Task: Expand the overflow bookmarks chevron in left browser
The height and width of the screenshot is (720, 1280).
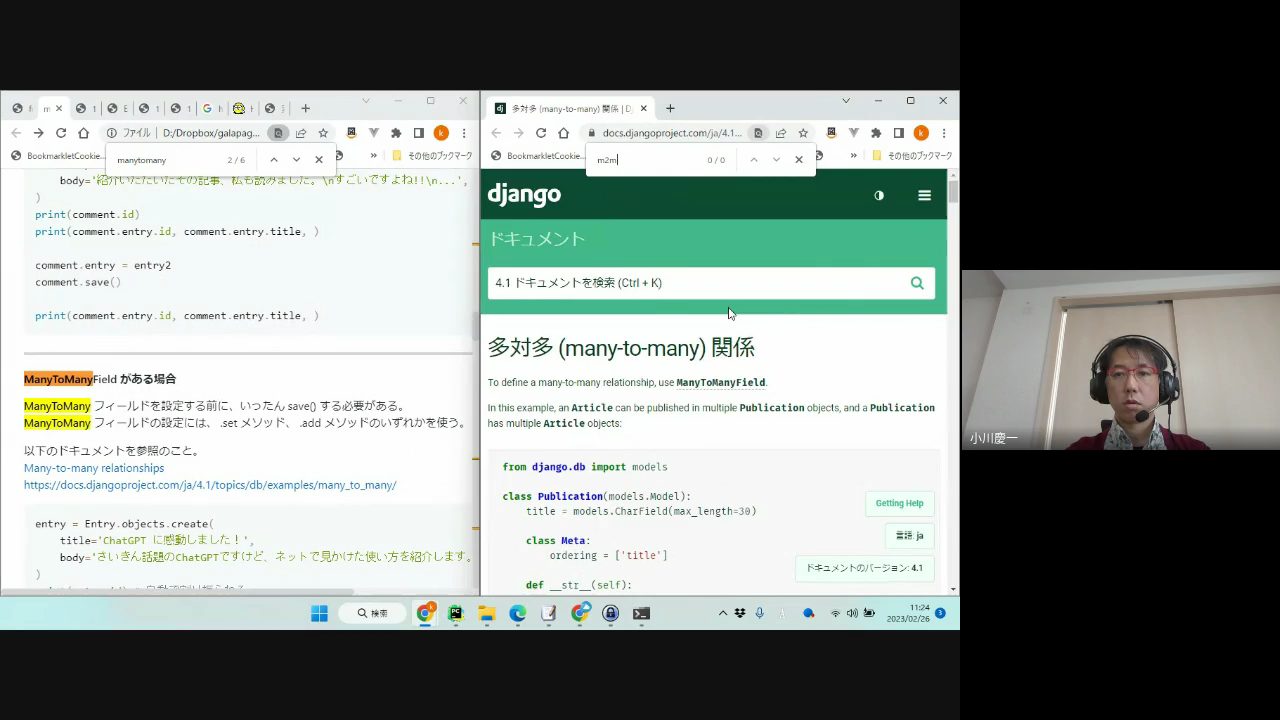Action: click(x=374, y=156)
